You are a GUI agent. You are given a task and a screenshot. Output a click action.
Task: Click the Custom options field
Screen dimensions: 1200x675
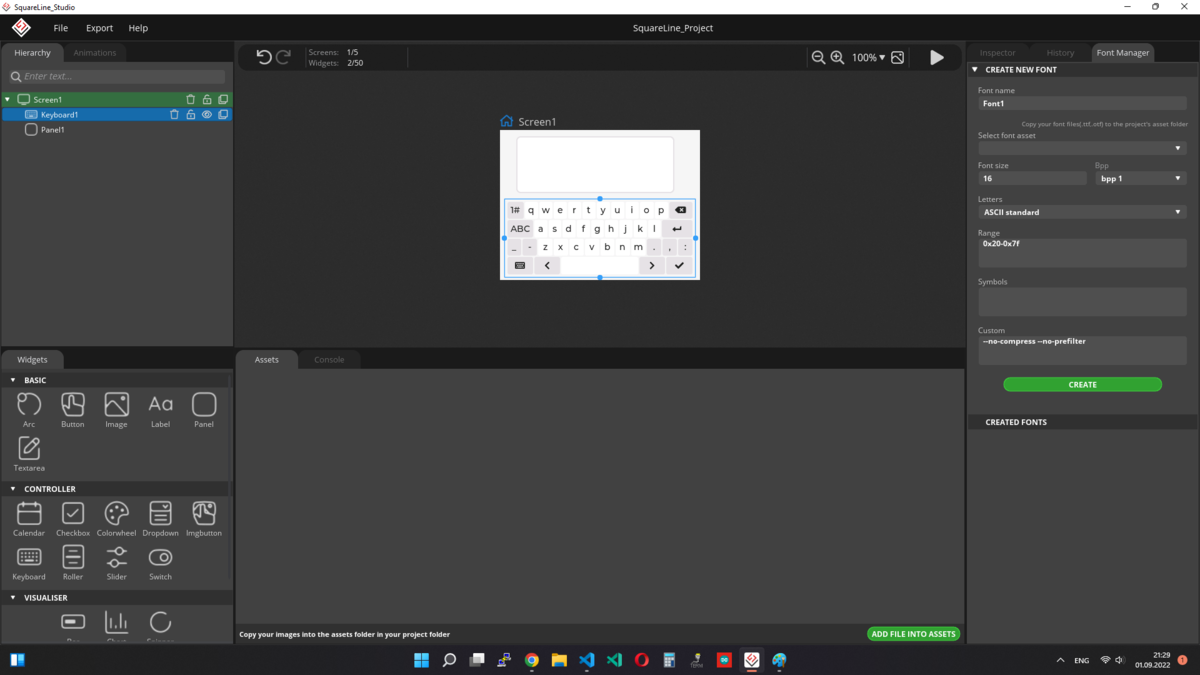[1082, 350]
